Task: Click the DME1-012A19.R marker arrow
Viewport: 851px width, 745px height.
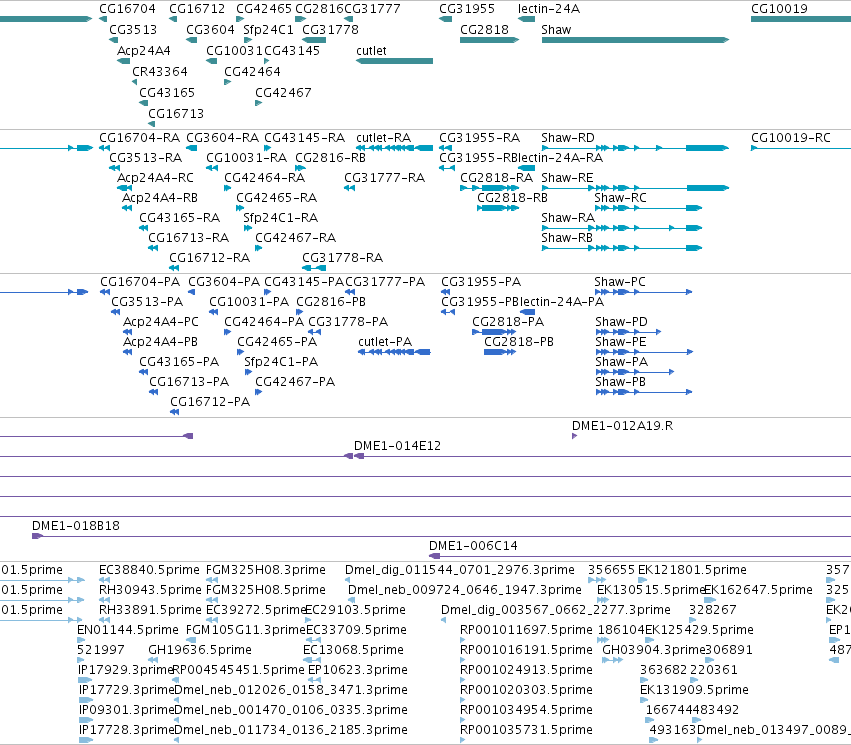Action: point(574,436)
